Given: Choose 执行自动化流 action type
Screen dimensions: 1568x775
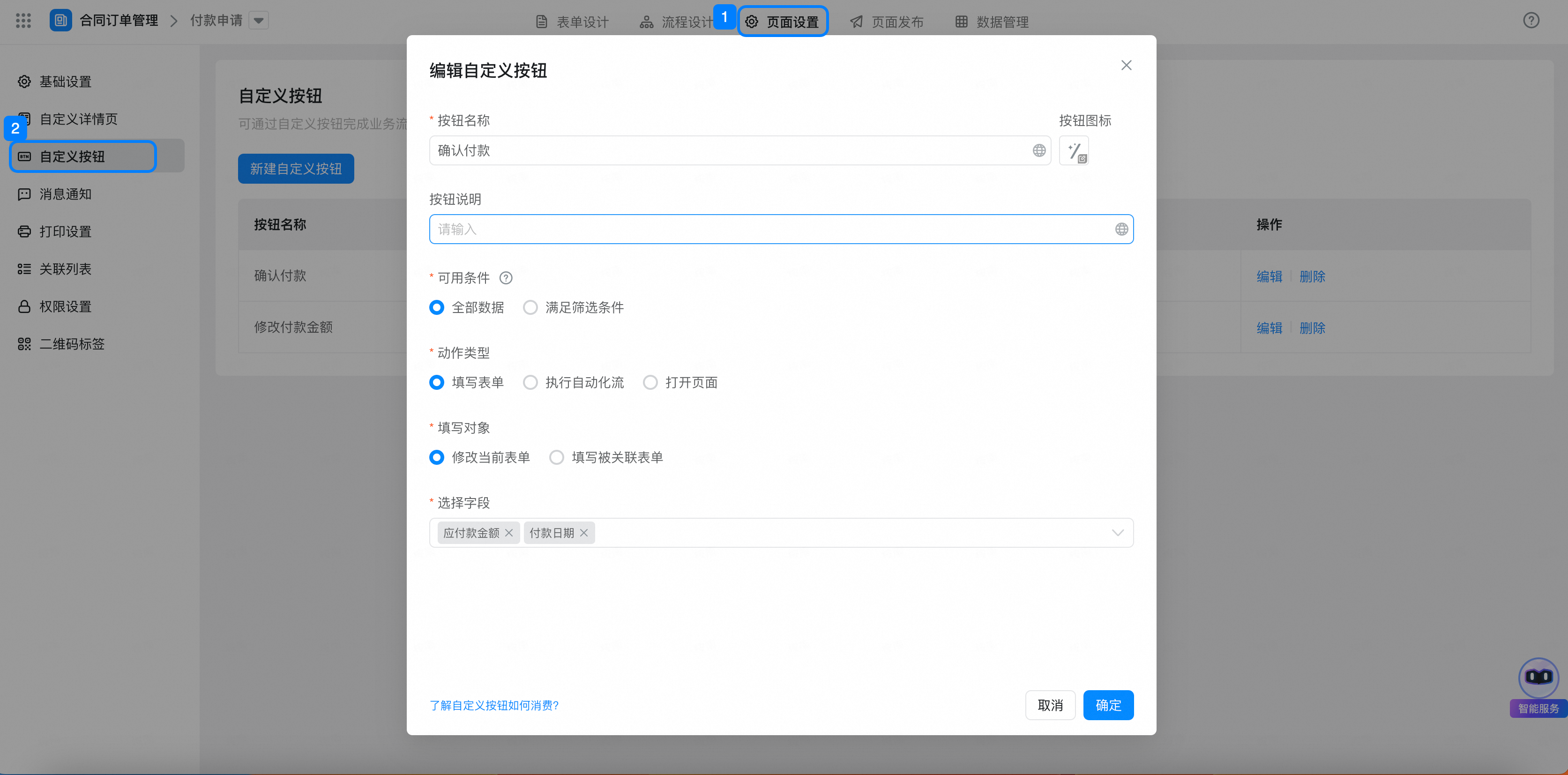Looking at the screenshot, I should pyautogui.click(x=530, y=382).
